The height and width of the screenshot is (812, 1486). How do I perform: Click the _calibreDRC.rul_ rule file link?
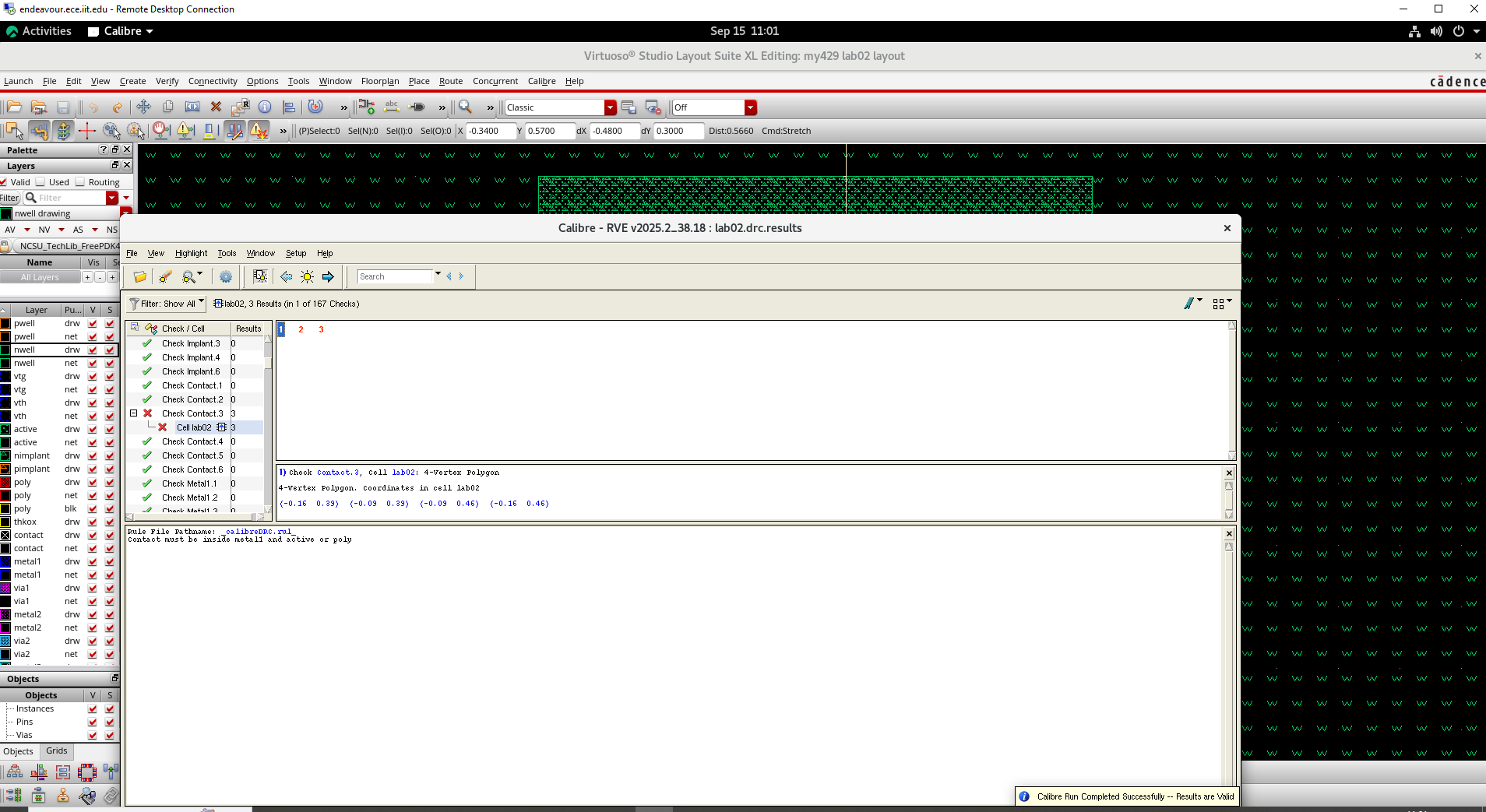coord(258,532)
